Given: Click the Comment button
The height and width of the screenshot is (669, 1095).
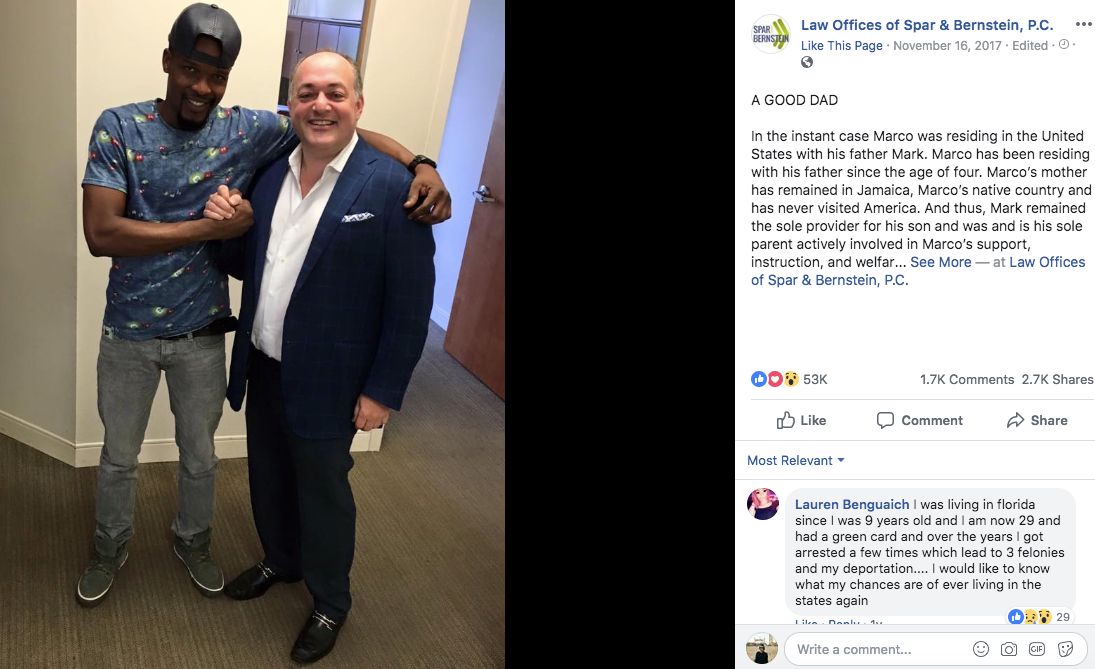Looking at the screenshot, I should click(920, 420).
